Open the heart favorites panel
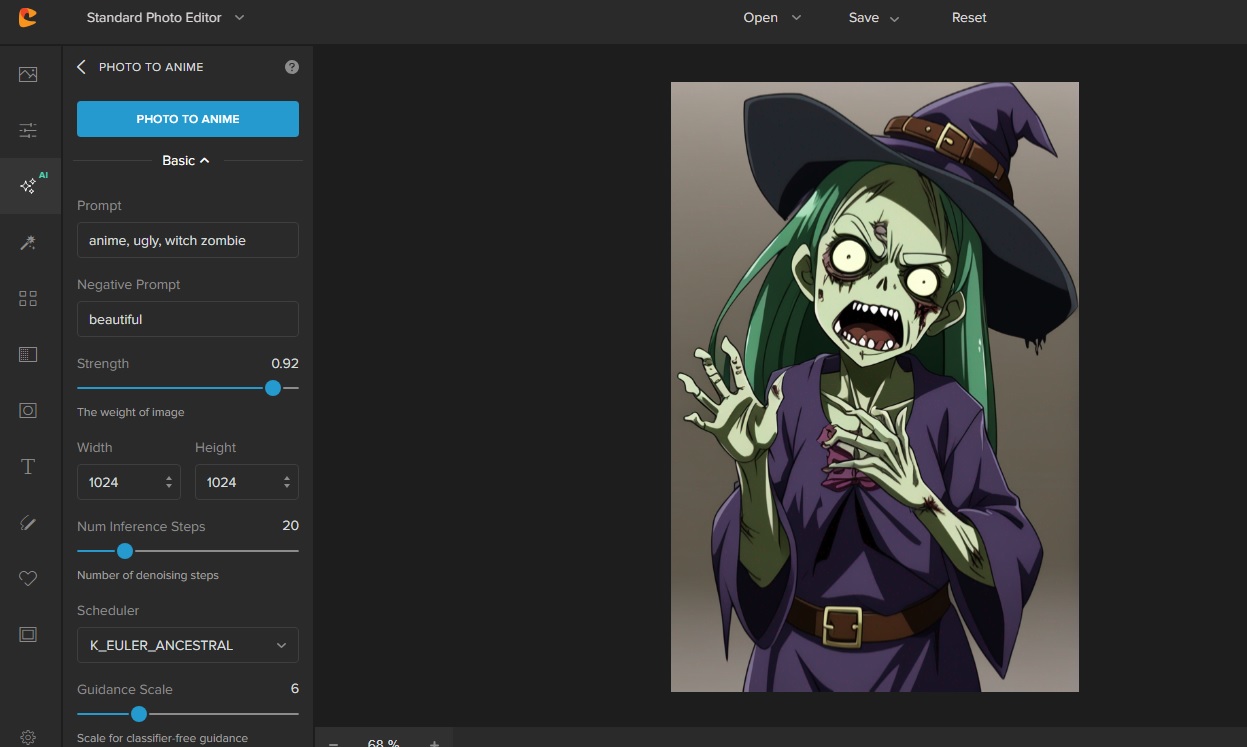This screenshot has width=1247, height=747. coord(28,579)
